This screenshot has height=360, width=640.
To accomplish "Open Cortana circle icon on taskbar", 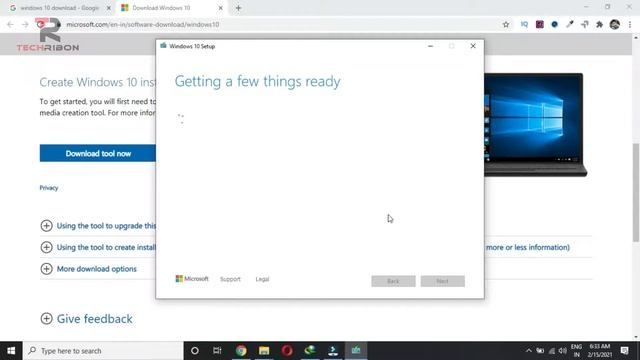I will [195, 351].
